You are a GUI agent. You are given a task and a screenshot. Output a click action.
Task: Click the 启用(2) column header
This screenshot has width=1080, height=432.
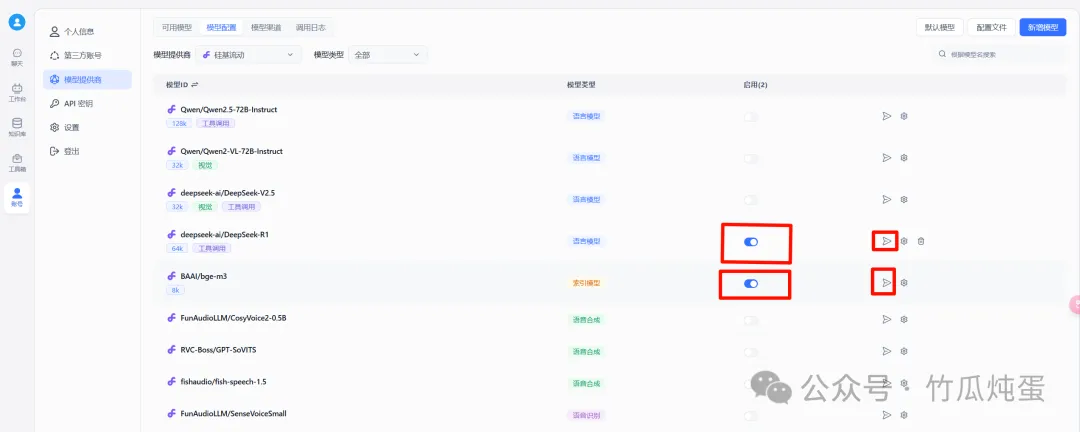755,85
